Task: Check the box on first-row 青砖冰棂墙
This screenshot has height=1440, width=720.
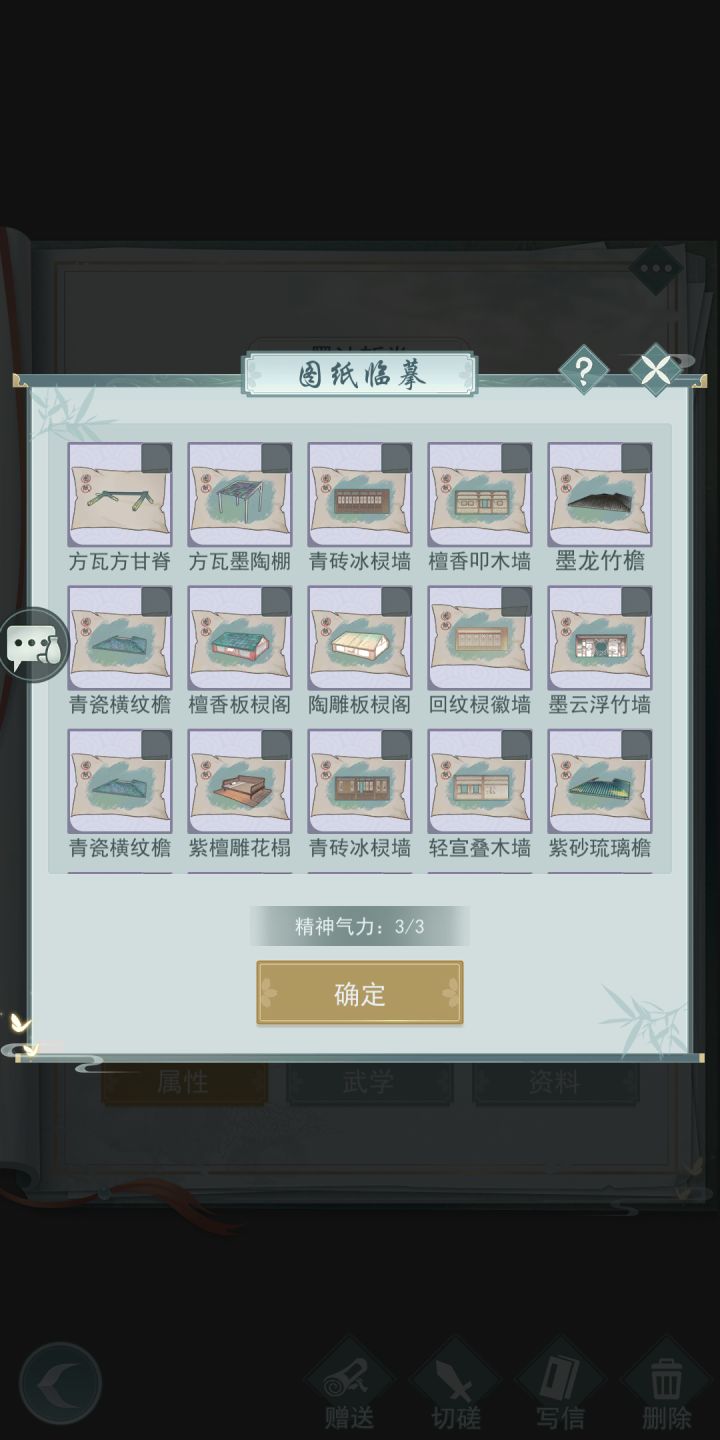Action: pyautogui.click(x=396, y=459)
